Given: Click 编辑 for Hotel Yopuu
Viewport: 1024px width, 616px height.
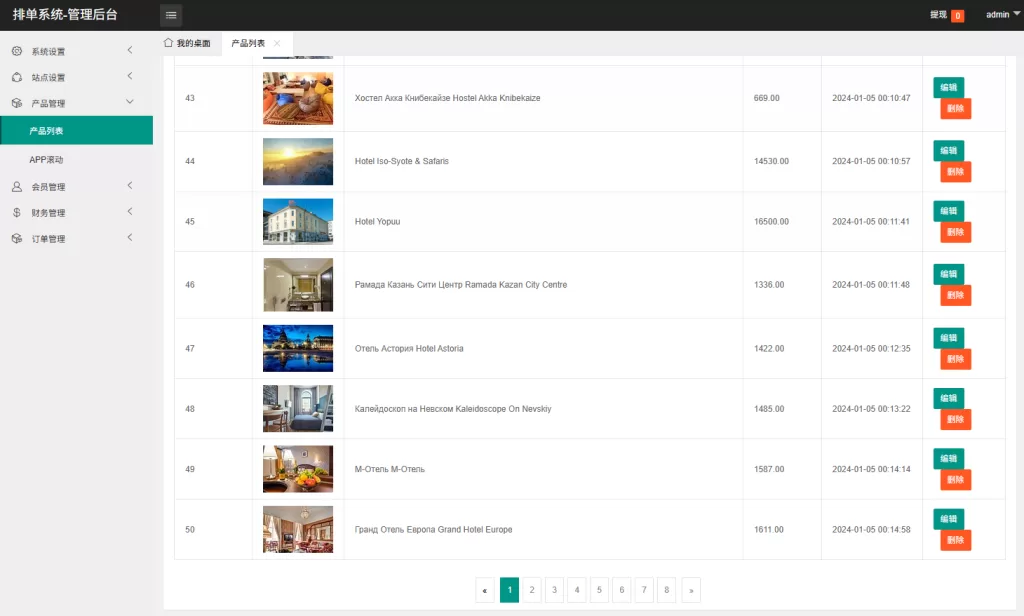Looking at the screenshot, I should click(x=948, y=211).
